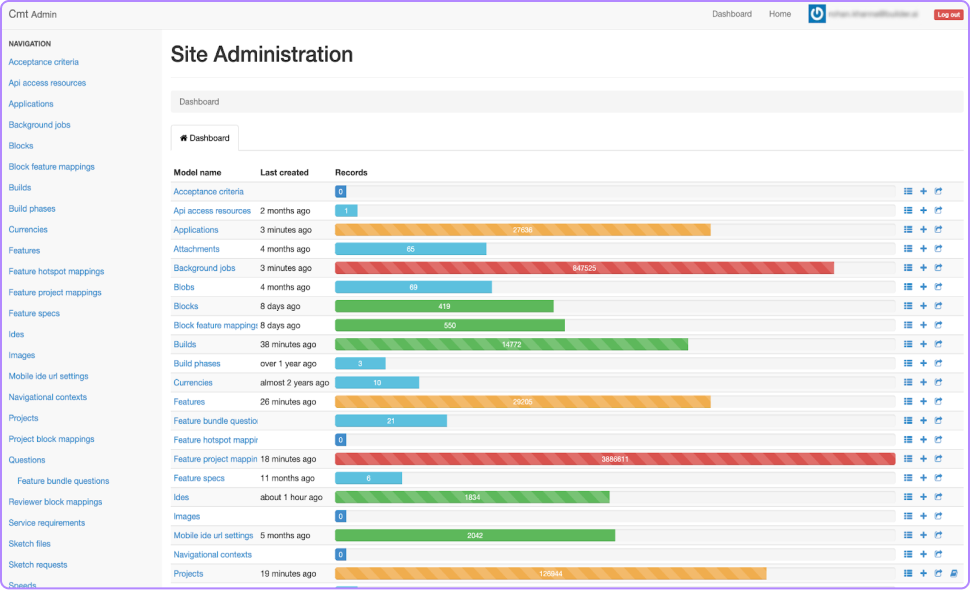Plus icon in Ides row
Viewport: 970px width, 590px height.
pos(923,497)
